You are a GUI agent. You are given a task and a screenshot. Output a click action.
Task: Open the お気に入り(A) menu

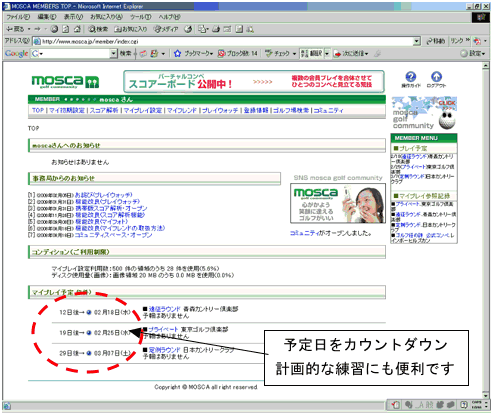[x=106, y=17]
